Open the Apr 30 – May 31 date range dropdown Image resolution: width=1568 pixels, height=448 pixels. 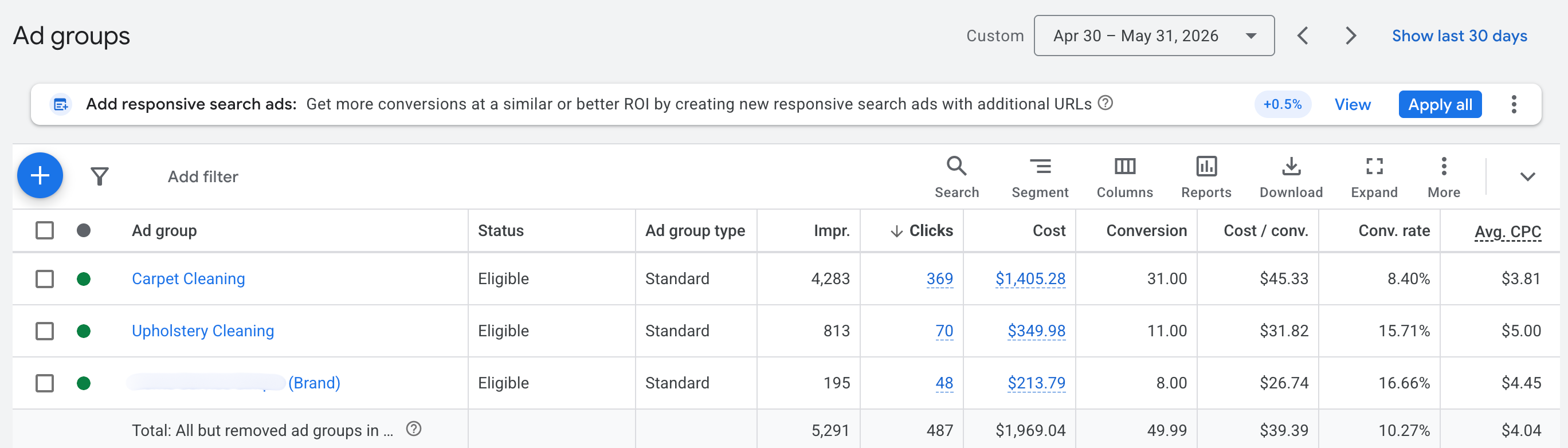(x=1154, y=36)
